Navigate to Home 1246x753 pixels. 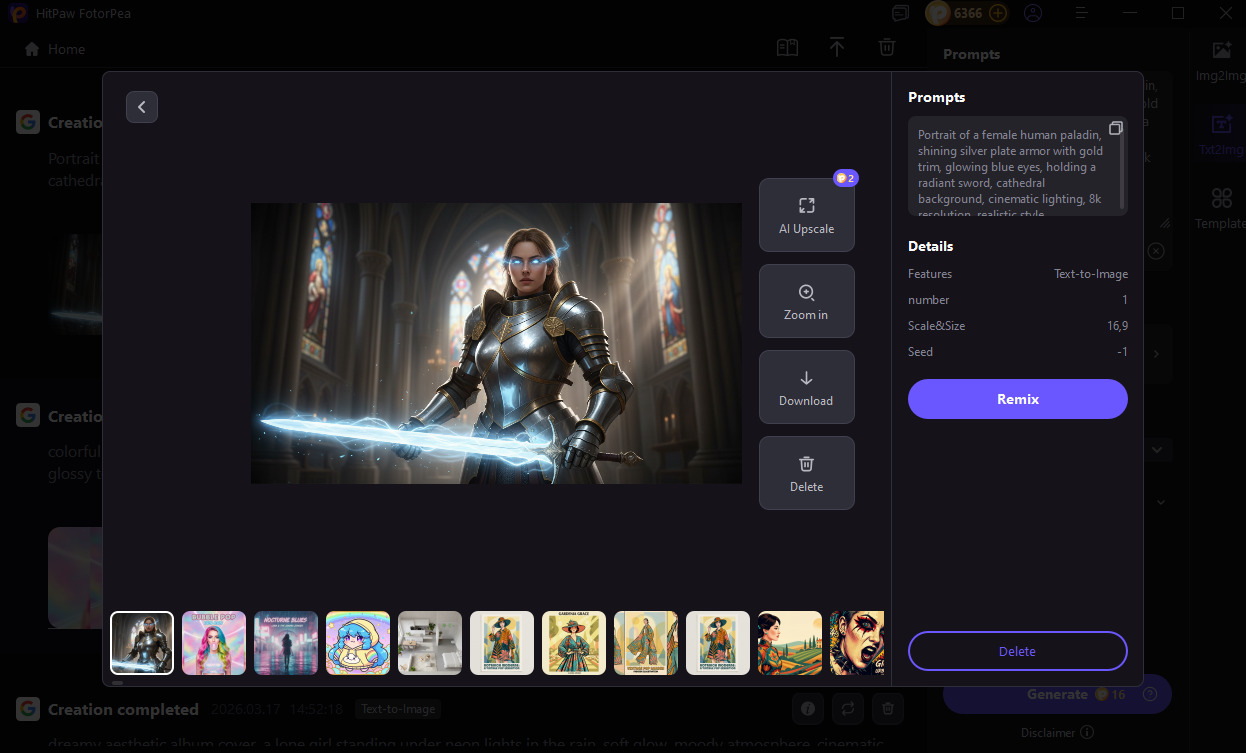[53, 48]
